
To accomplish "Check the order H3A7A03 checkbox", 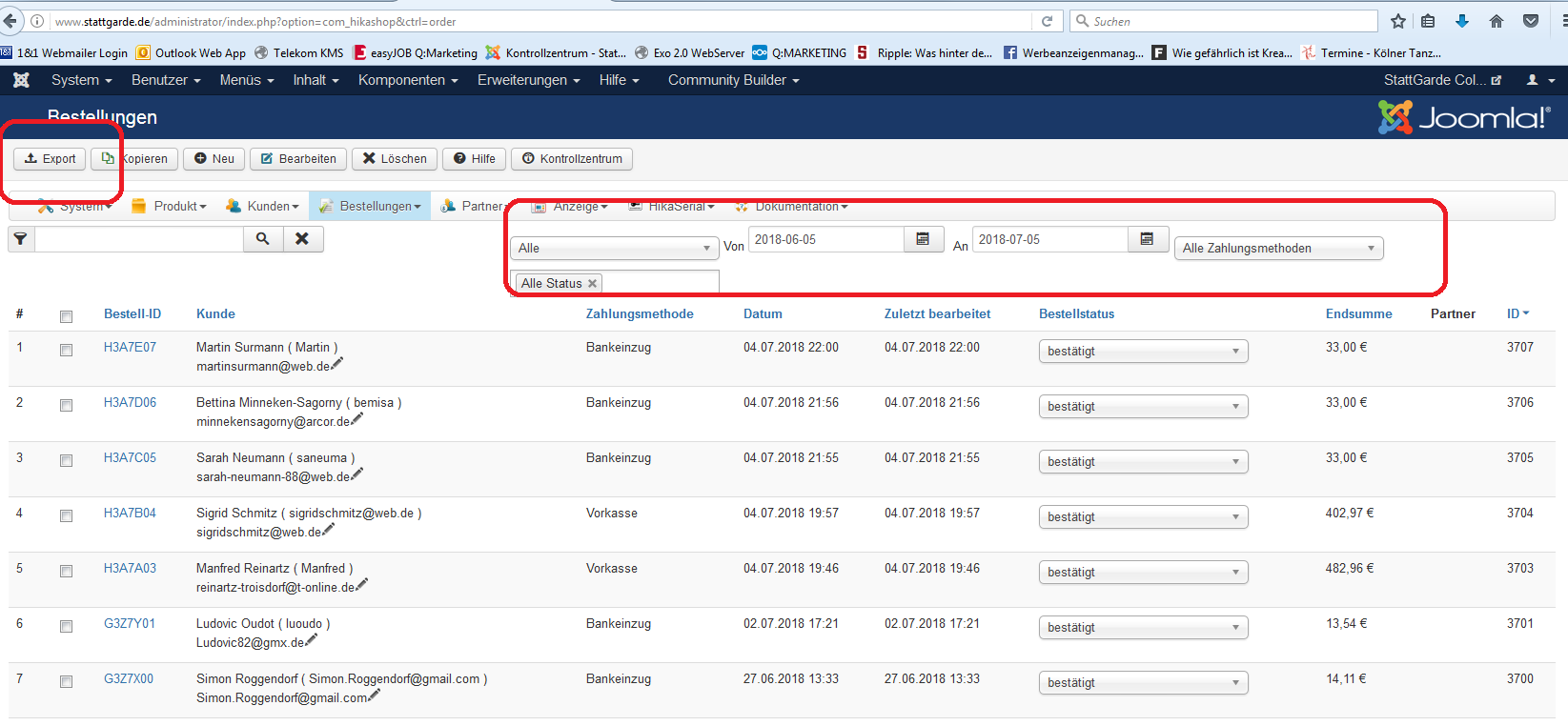I will coord(66,571).
